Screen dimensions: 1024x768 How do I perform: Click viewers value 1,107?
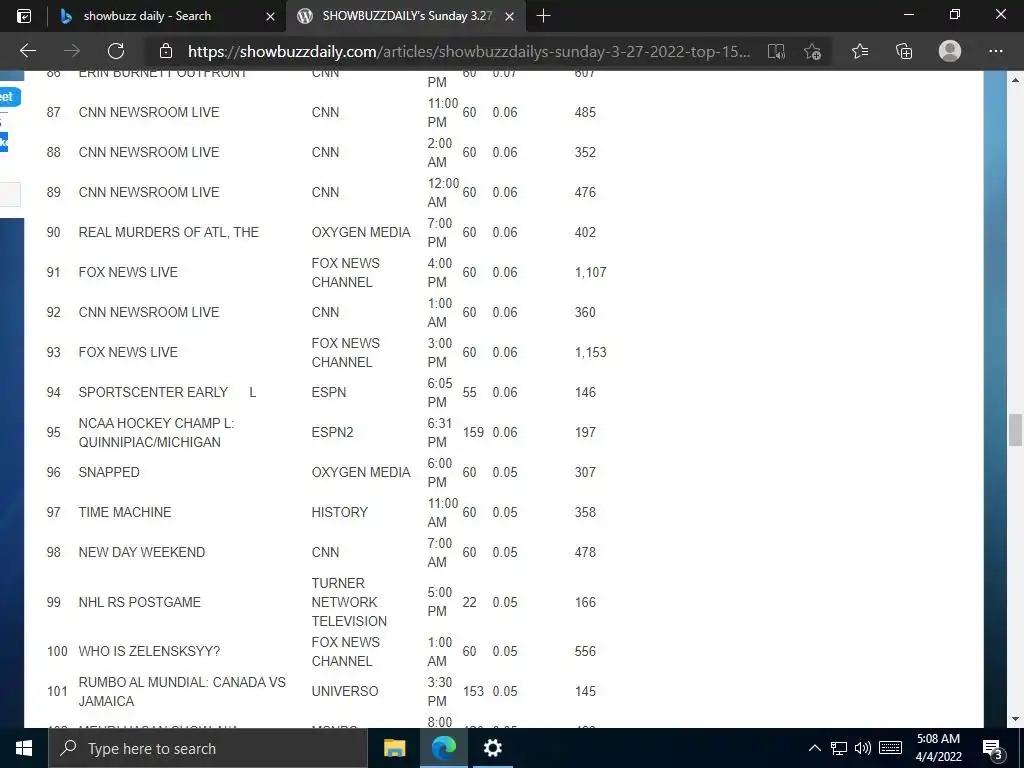(591, 272)
